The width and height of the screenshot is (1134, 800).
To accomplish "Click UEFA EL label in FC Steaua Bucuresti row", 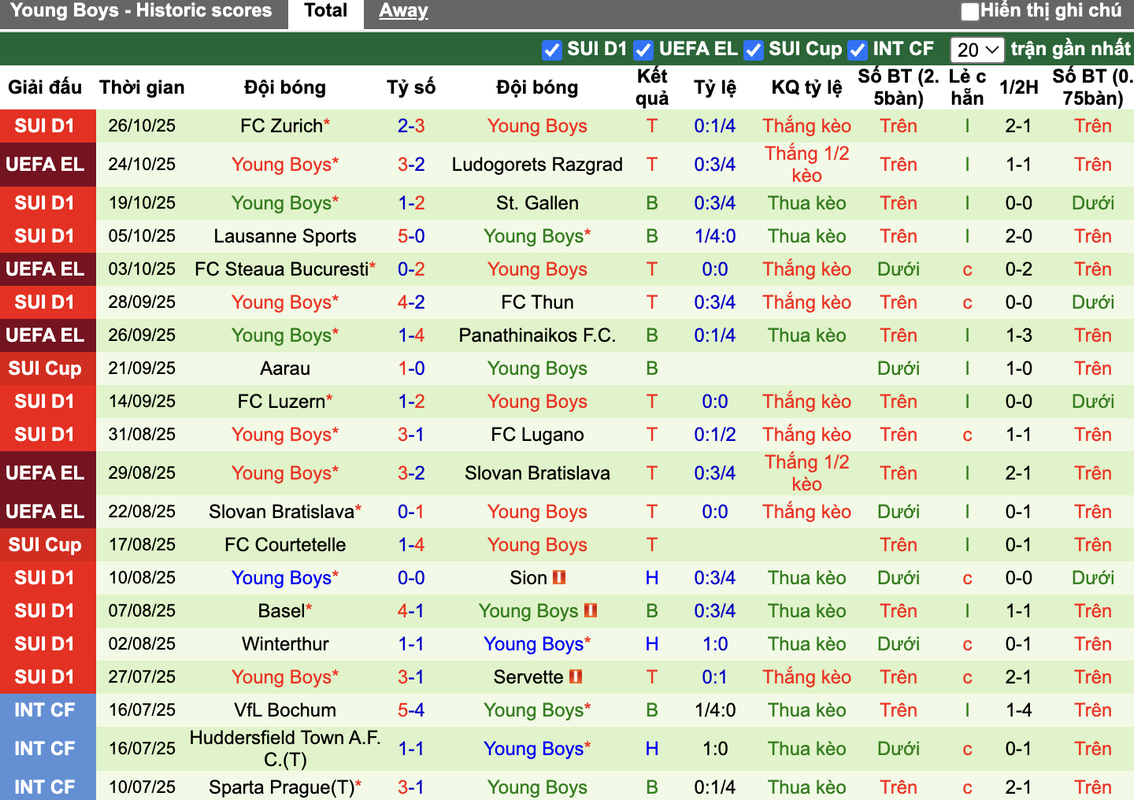I will 45,269.
